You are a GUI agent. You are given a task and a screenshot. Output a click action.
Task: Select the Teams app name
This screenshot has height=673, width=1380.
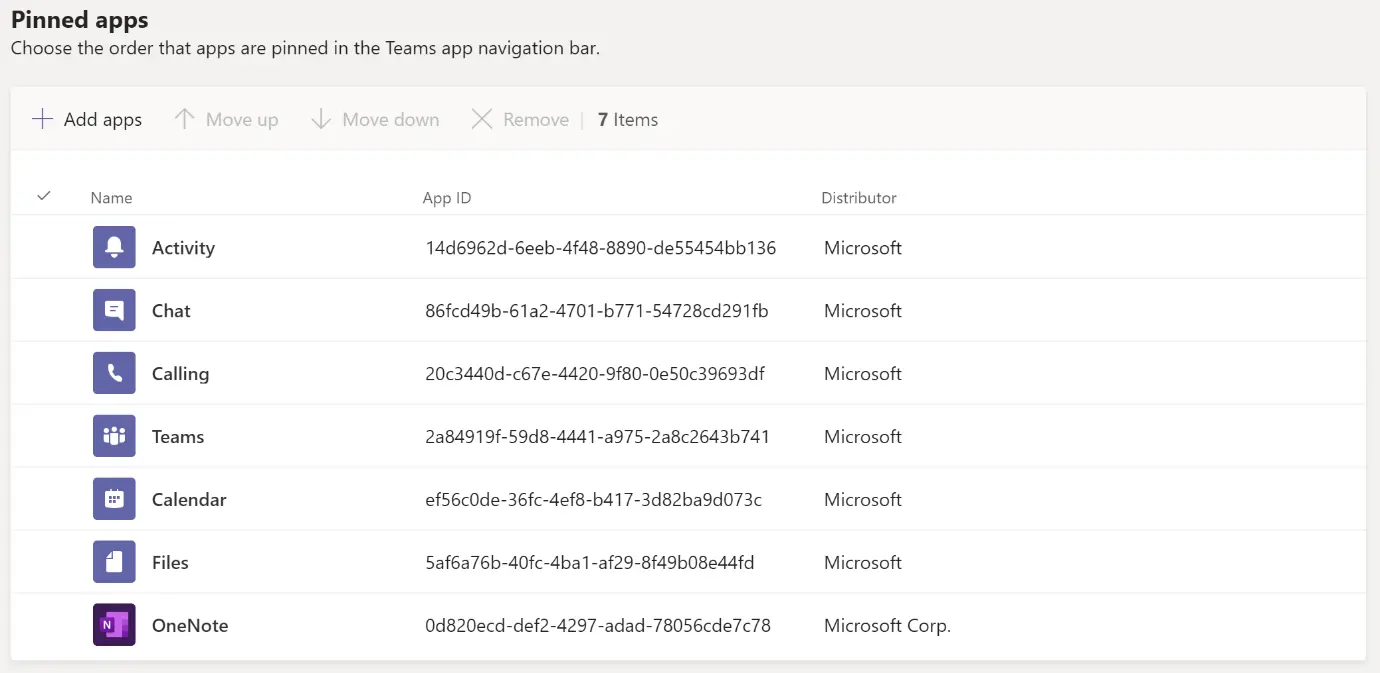pos(178,437)
